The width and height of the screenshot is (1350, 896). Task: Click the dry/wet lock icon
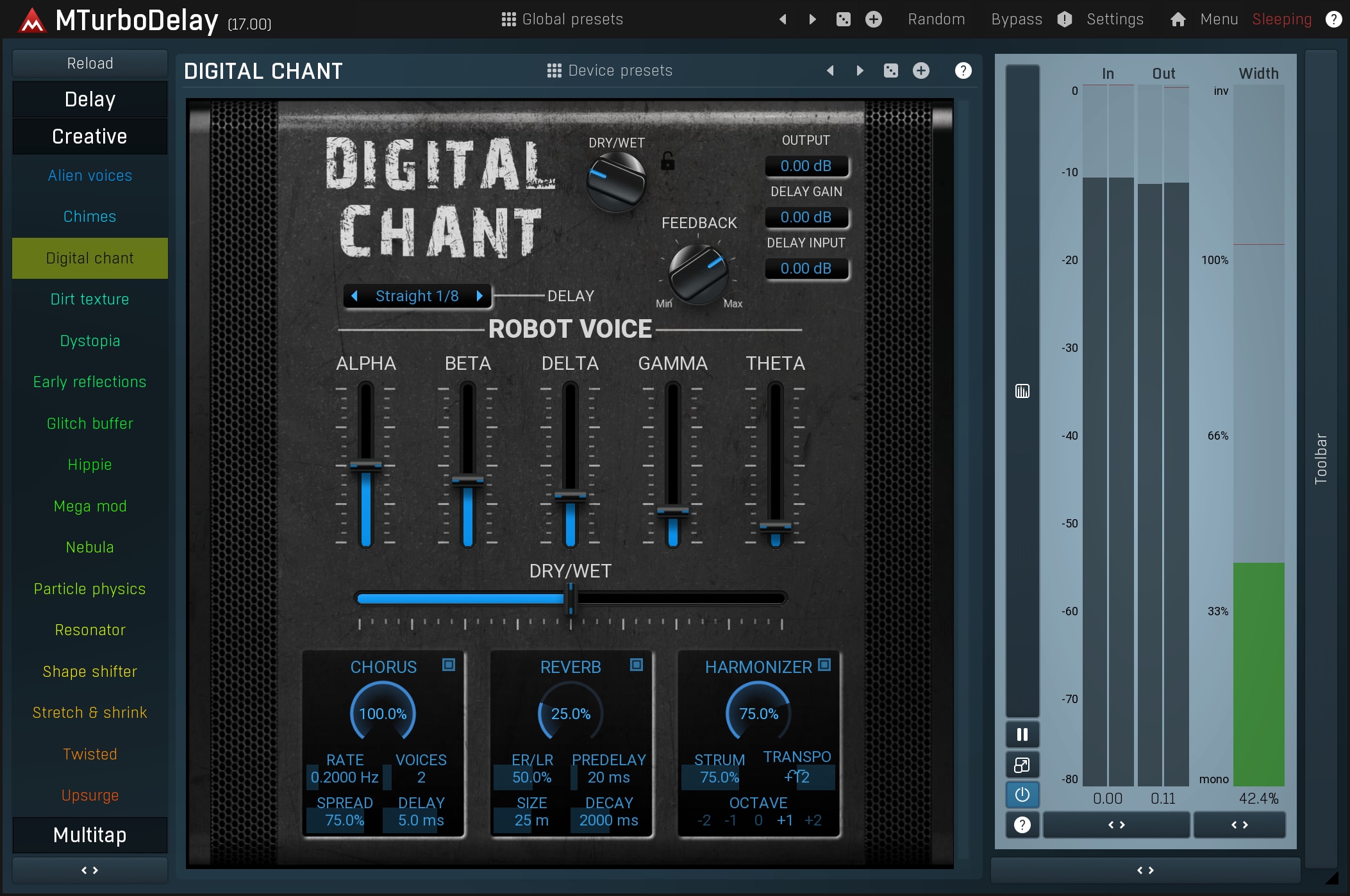(x=667, y=161)
